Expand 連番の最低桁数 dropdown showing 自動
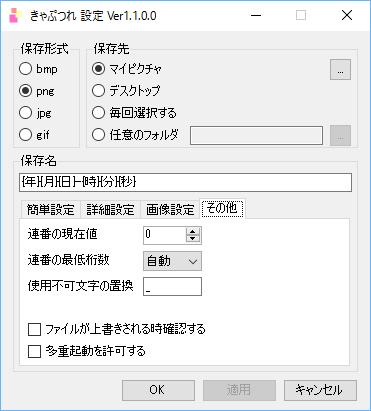 point(172,261)
